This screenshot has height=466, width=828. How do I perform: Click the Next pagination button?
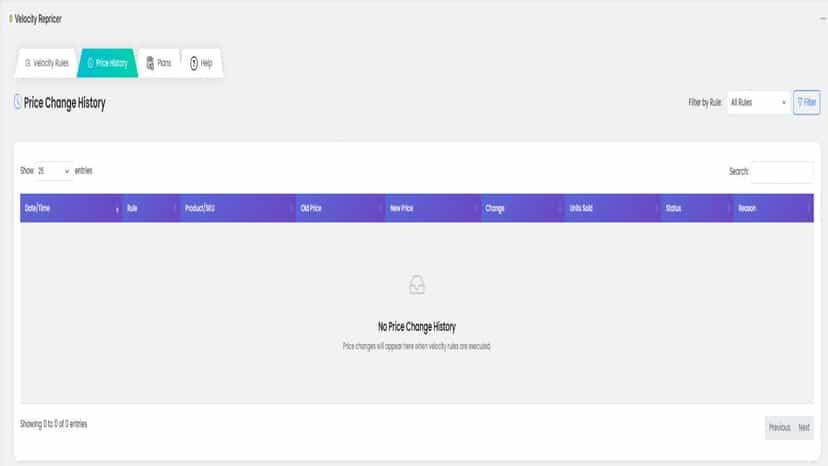pos(804,427)
